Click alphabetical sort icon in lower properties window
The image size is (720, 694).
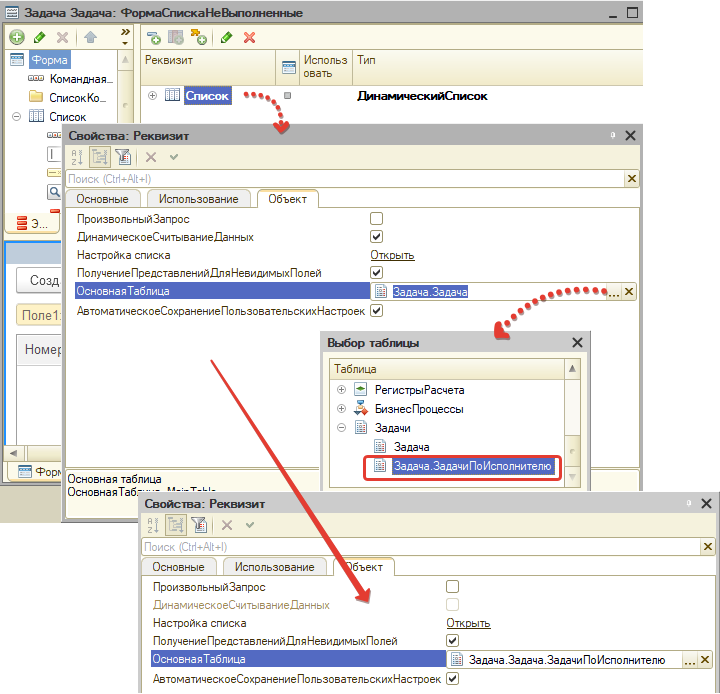153,525
